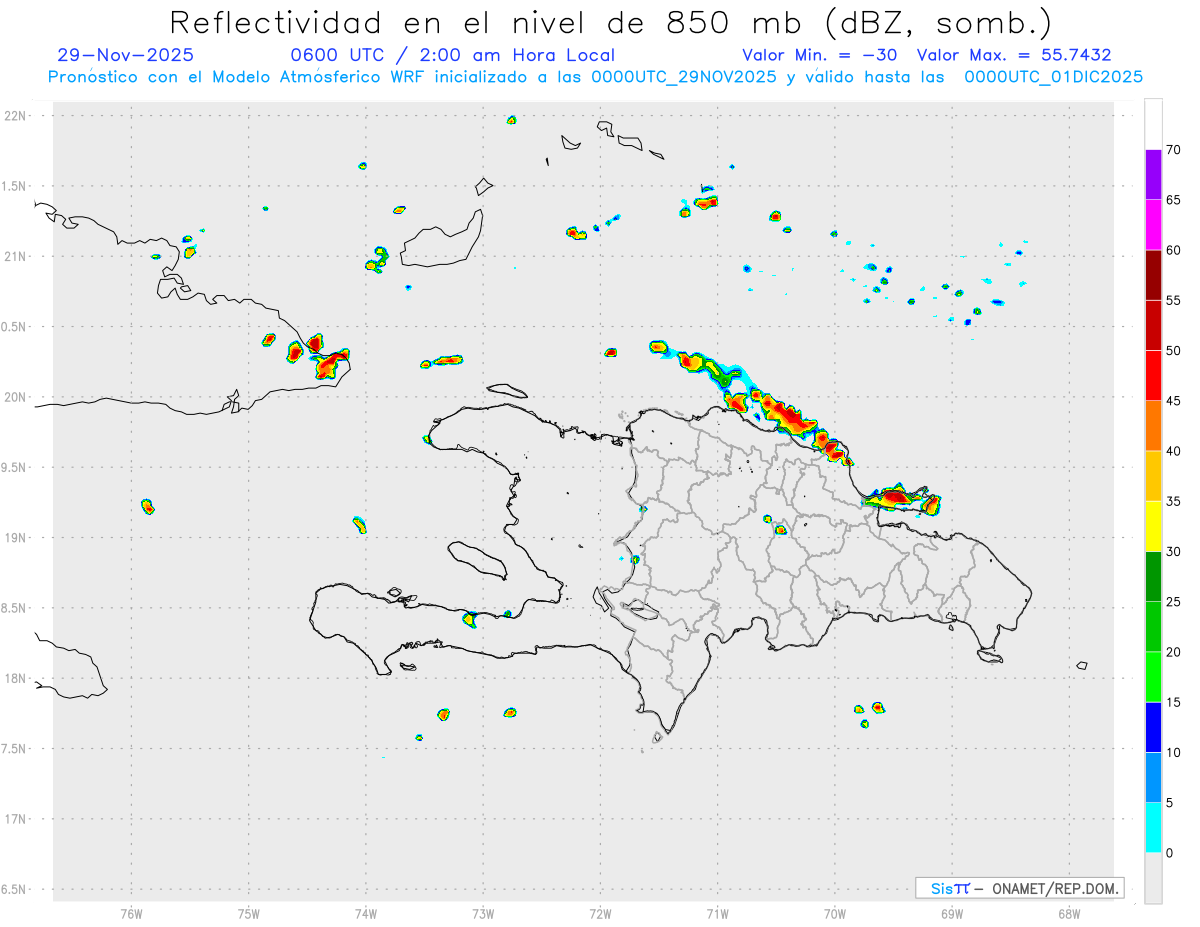Image resolution: width=1200 pixels, height=927 pixels.
Task: Pick the medium green 20-25 dBZ legend color
Action: tap(1153, 627)
